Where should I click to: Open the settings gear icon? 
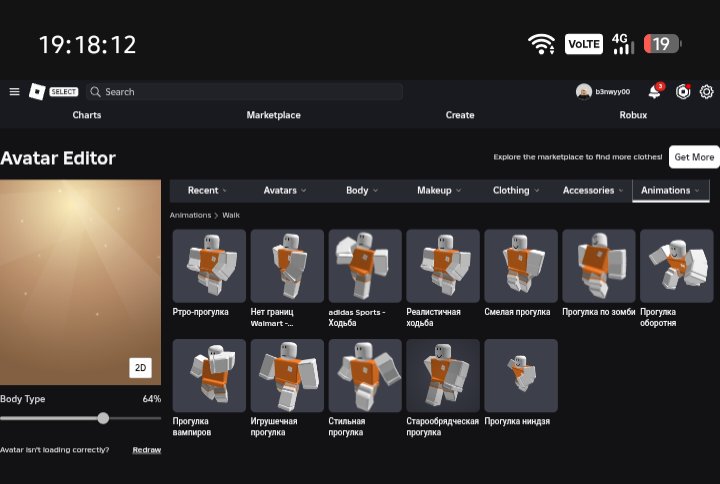click(706, 92)
